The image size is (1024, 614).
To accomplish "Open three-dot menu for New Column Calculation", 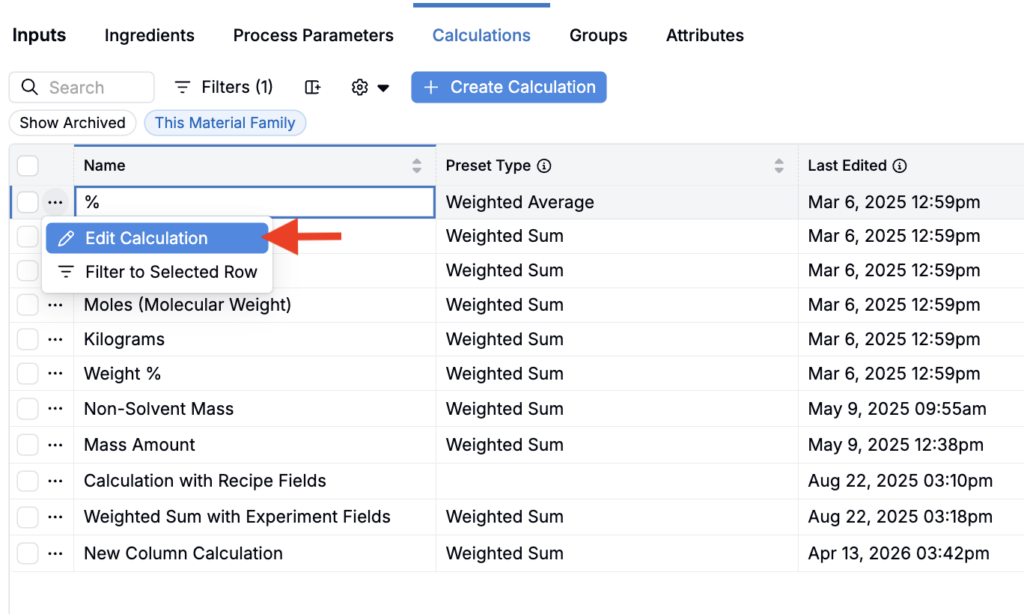I will [x=56, y=553].
